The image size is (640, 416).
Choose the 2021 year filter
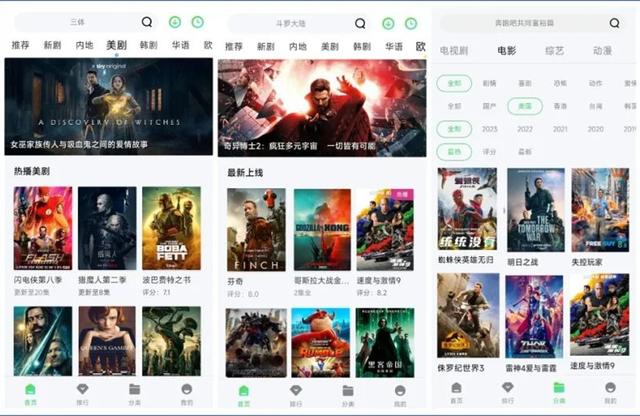point(560,129)
